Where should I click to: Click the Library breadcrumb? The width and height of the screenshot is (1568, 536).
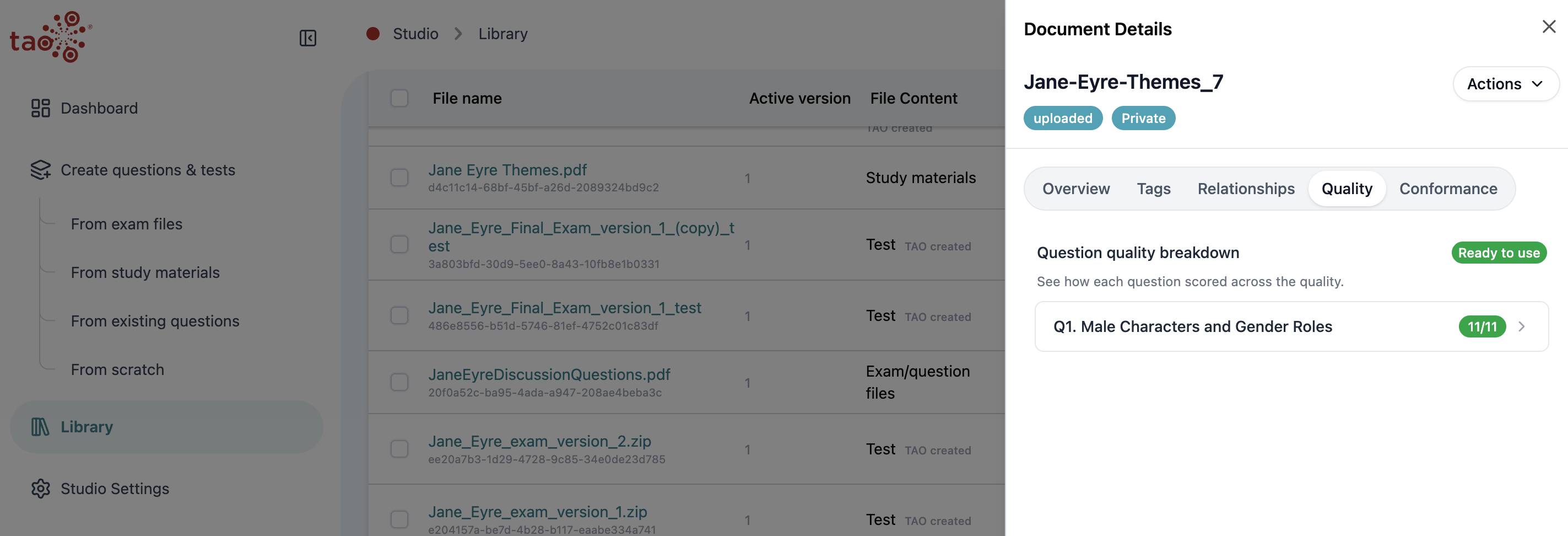point(503,34)
